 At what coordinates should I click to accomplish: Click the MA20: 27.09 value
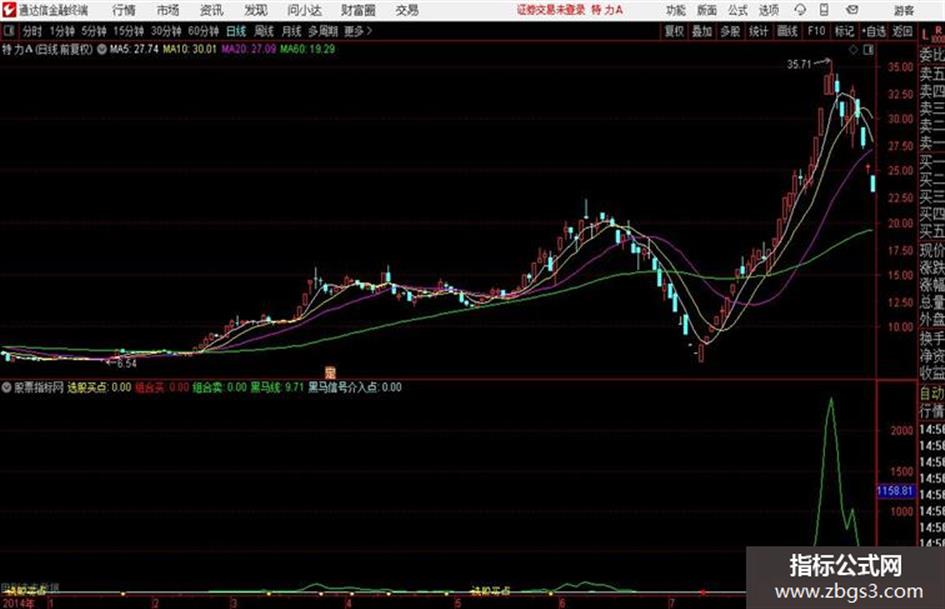pos(249,49)
